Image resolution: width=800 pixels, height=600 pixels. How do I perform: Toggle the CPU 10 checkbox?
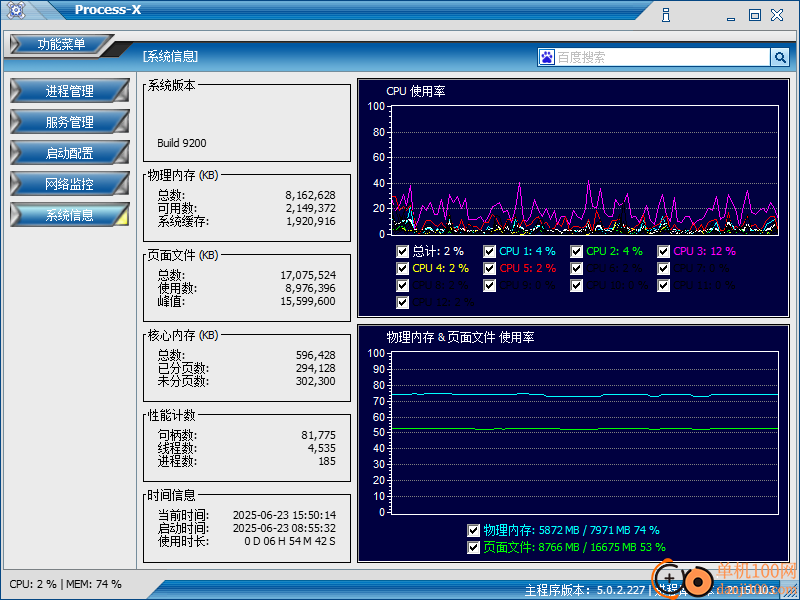pyautogui.click(x=577, y=285)
